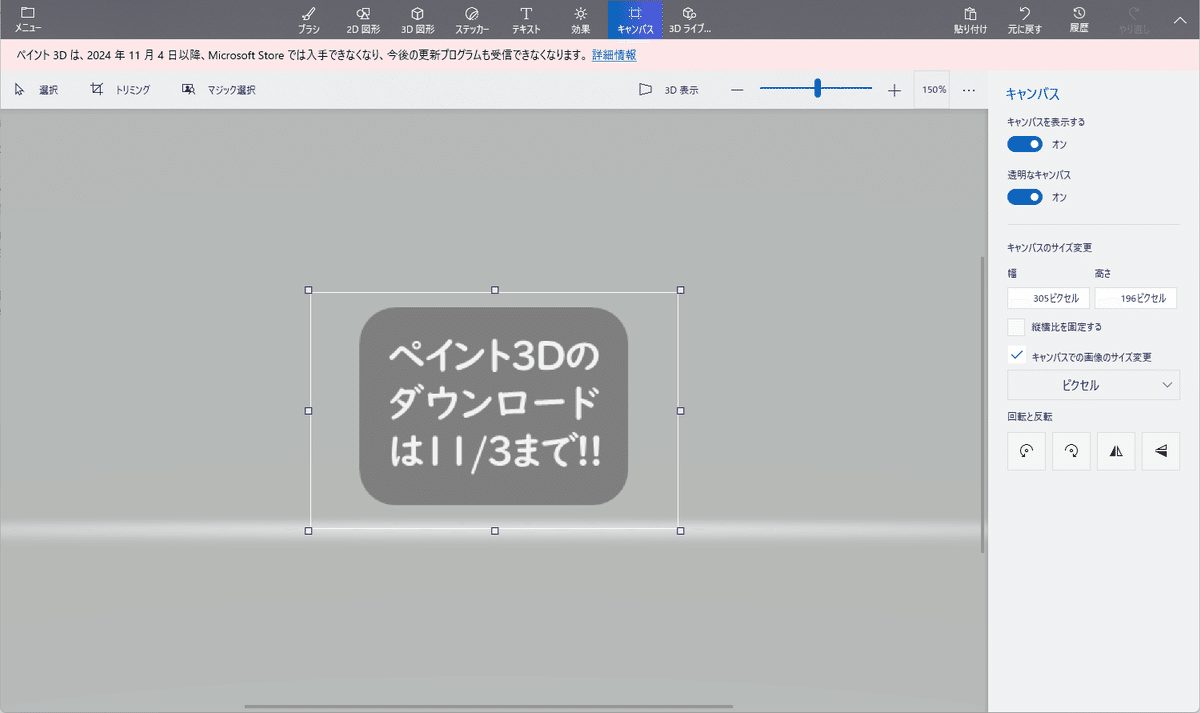This screenshot has width=1200, height=713.
Task: Uncheck キャンバスでの画像のサイズ変更
Action: 1016,356
